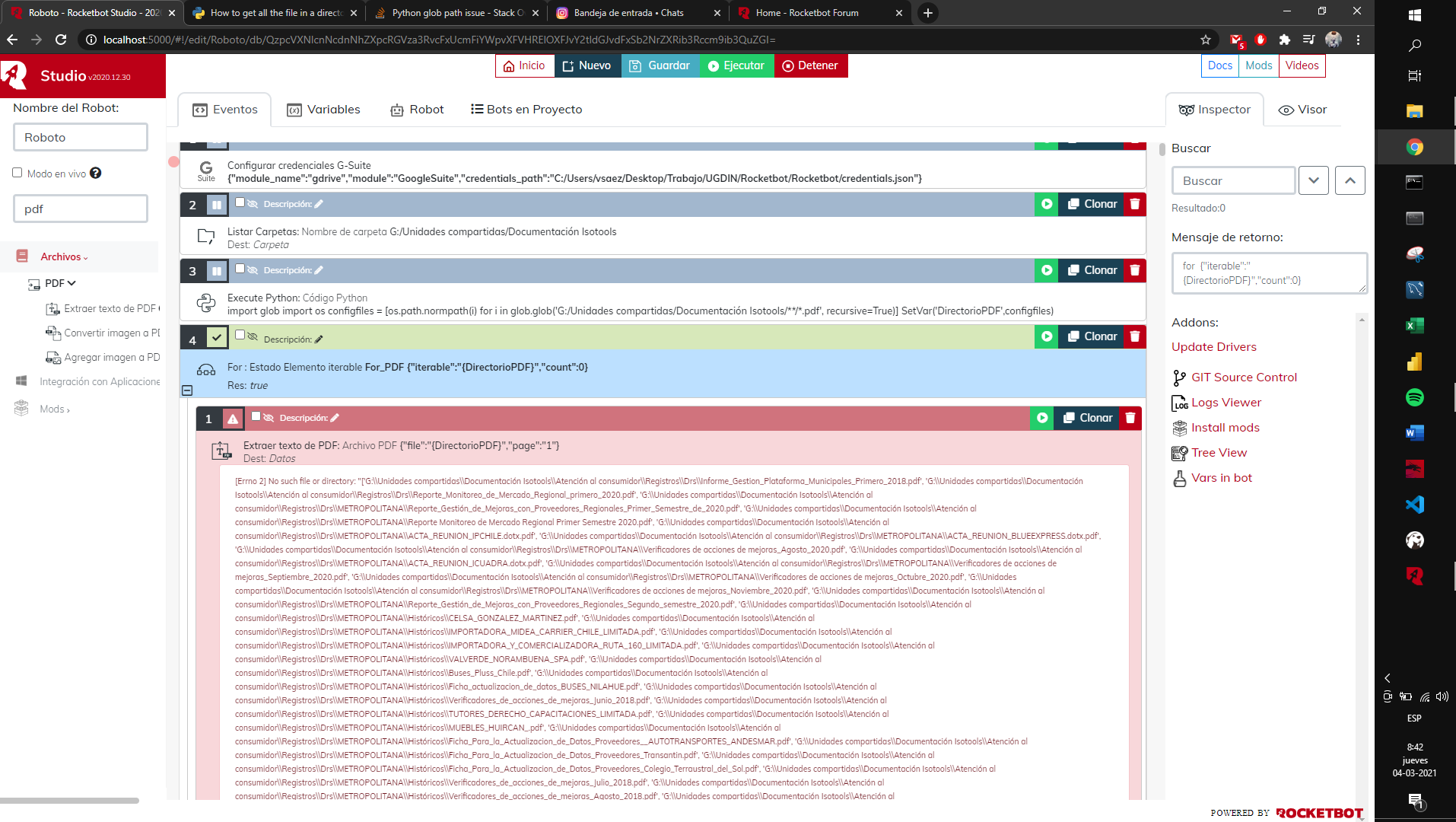
Task: Enable the Modo en vivo checkbox
Action: pyautogui.click(x=17, y=173)
